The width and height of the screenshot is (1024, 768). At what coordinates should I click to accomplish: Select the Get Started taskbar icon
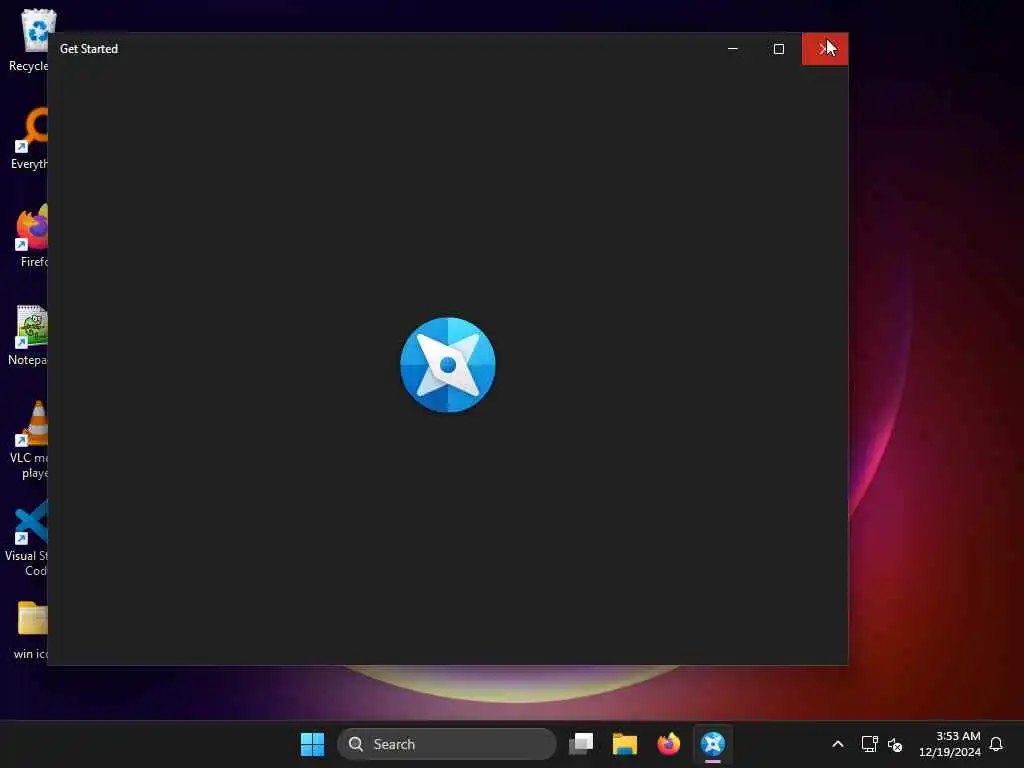point(712,744)
